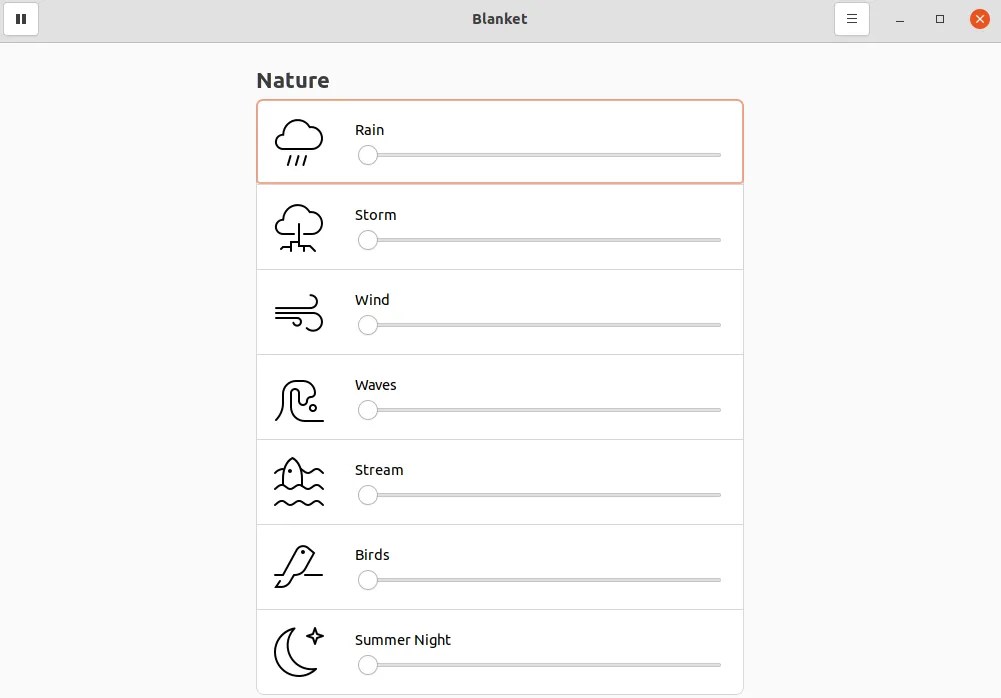Select the Rain cloud sound icon
Image resolution: width=1001 pixels, height=698 pixels.
tap(298, 141)
